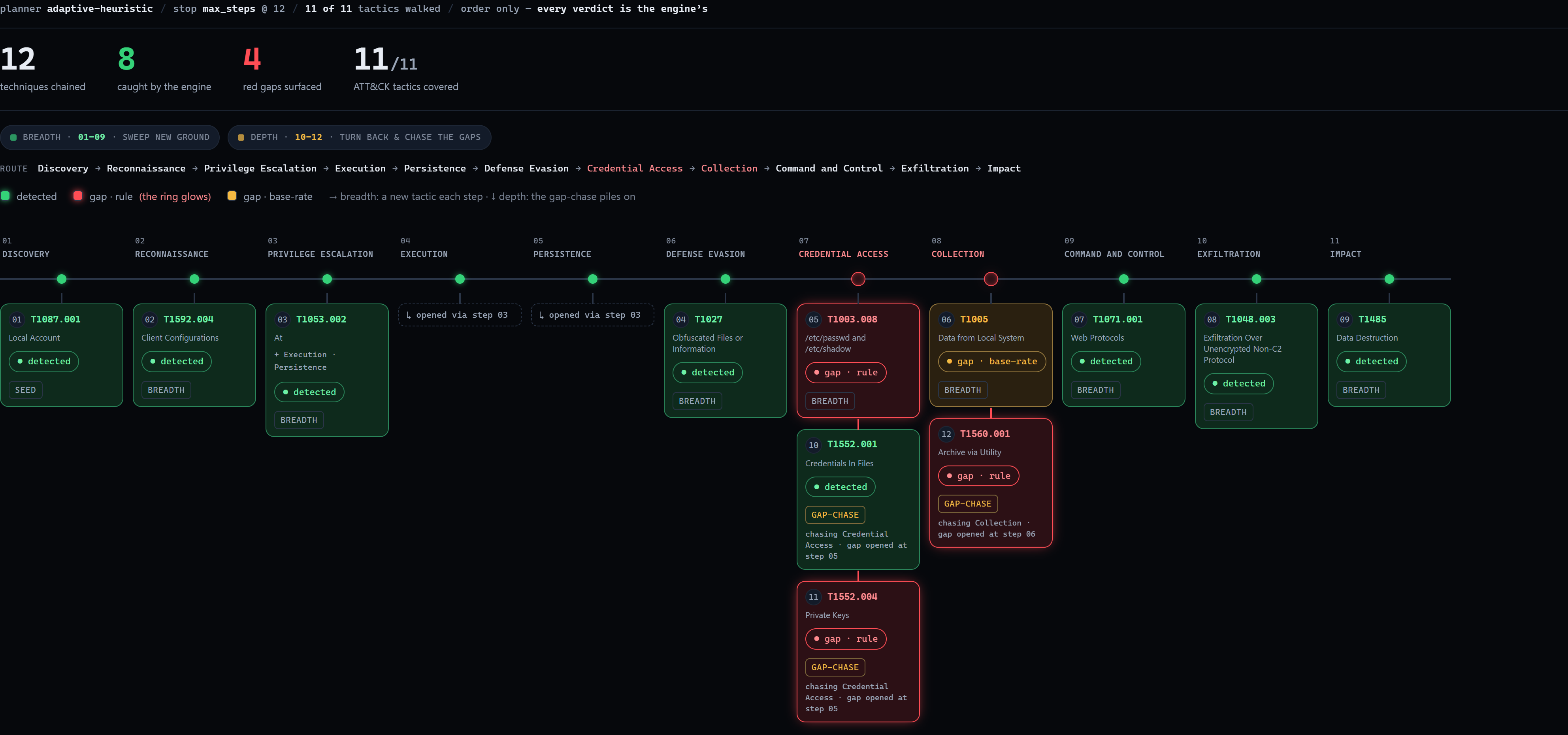This screenshot has height=735, width=1568.
Task: Click the Reconnaissance timeline node dot
Action: coord(194,279)
